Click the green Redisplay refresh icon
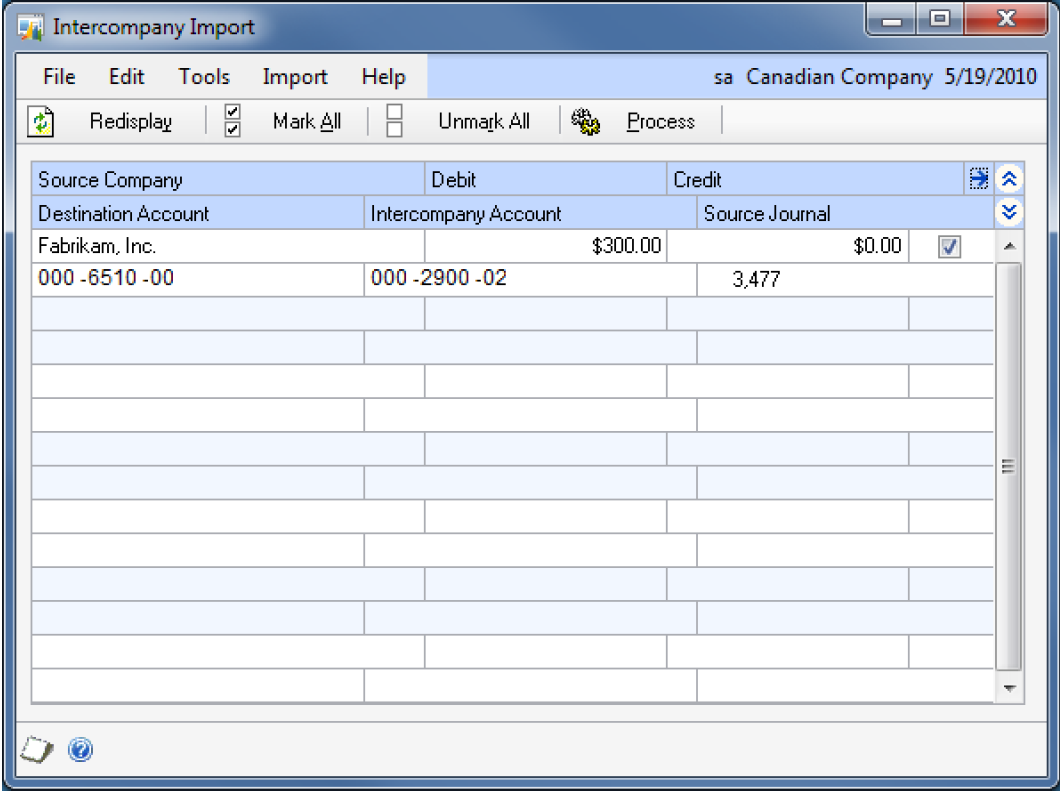 [x=41, y=122]
